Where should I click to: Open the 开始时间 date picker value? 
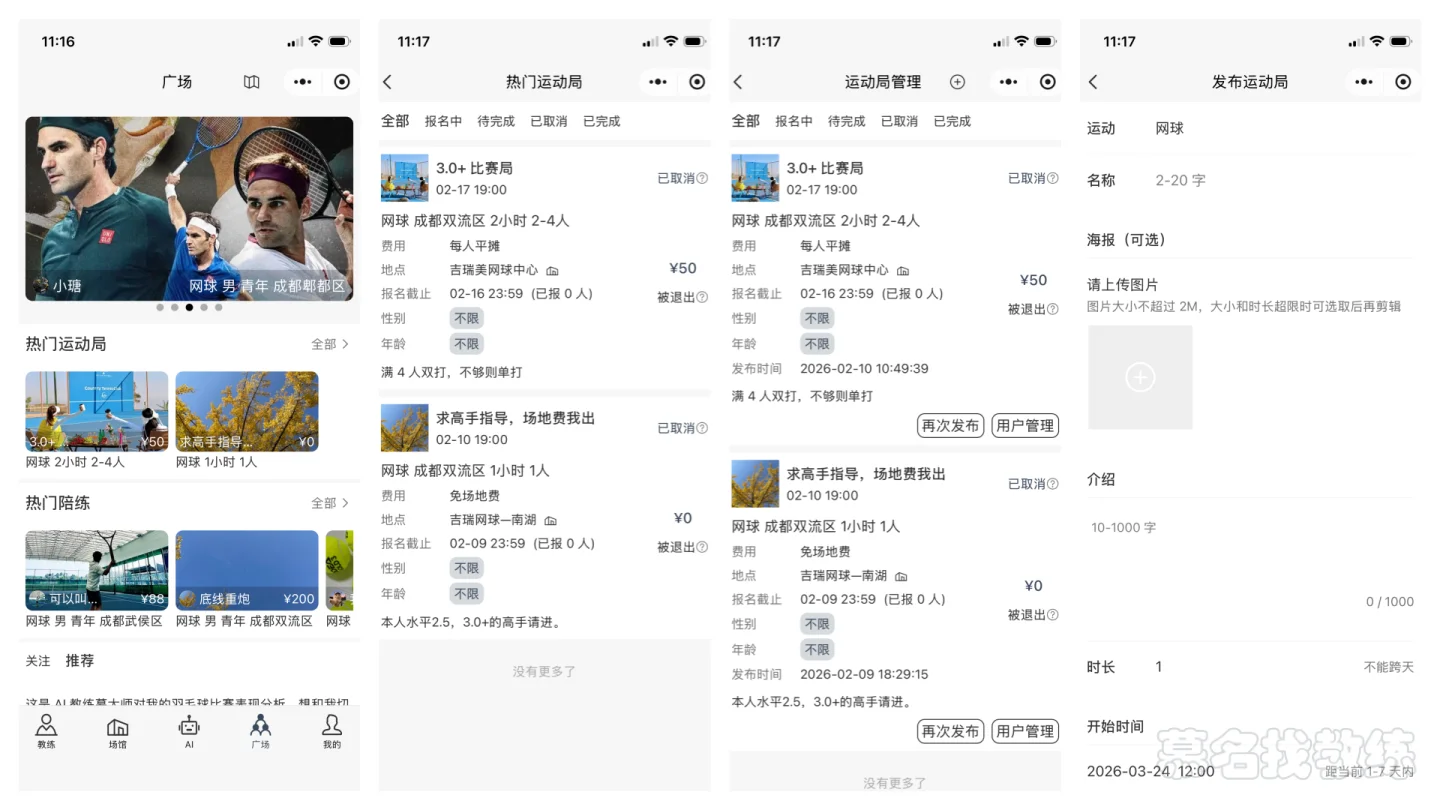coord(1151,771)
